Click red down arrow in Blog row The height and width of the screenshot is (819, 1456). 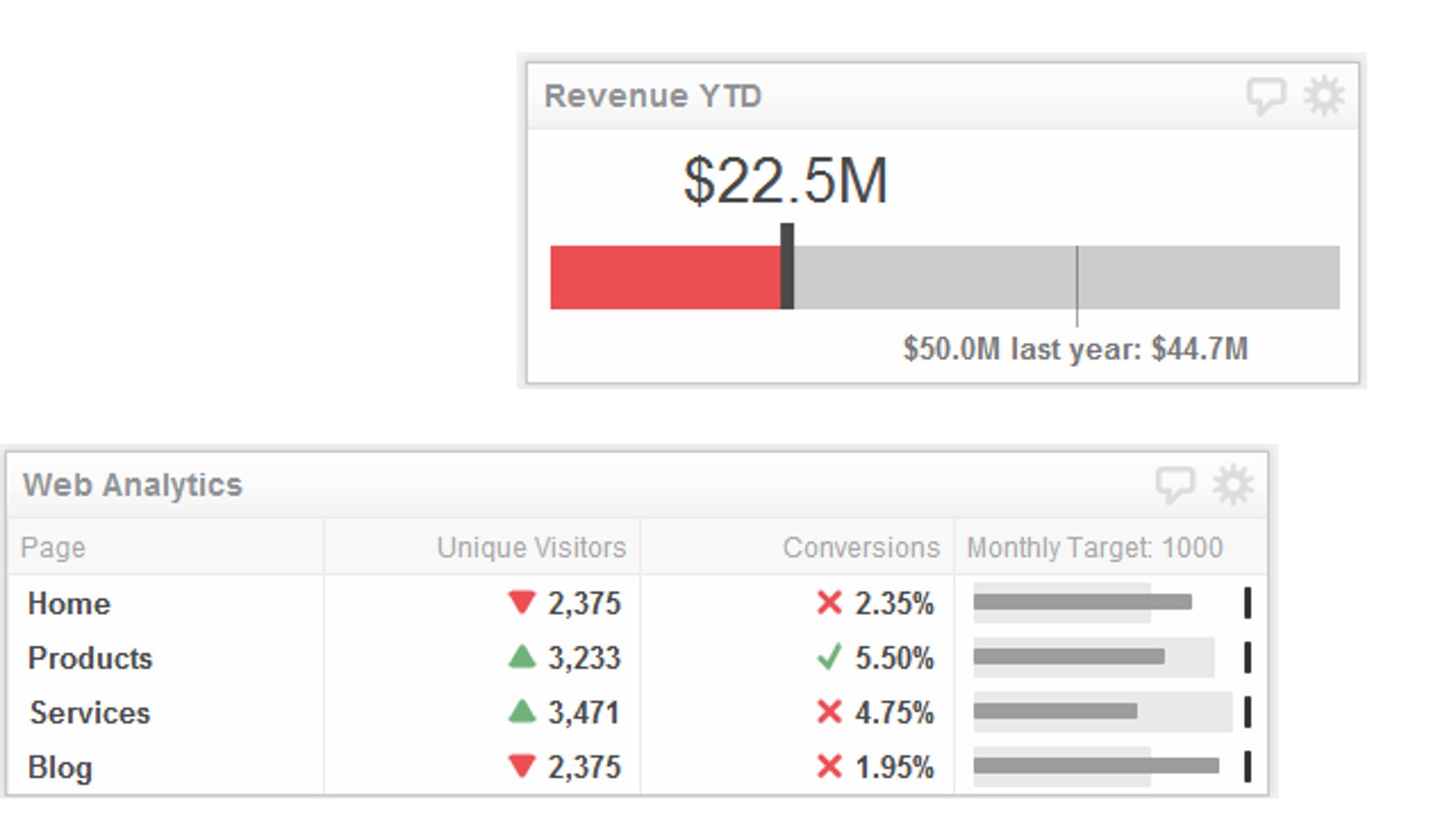[522, 766]
